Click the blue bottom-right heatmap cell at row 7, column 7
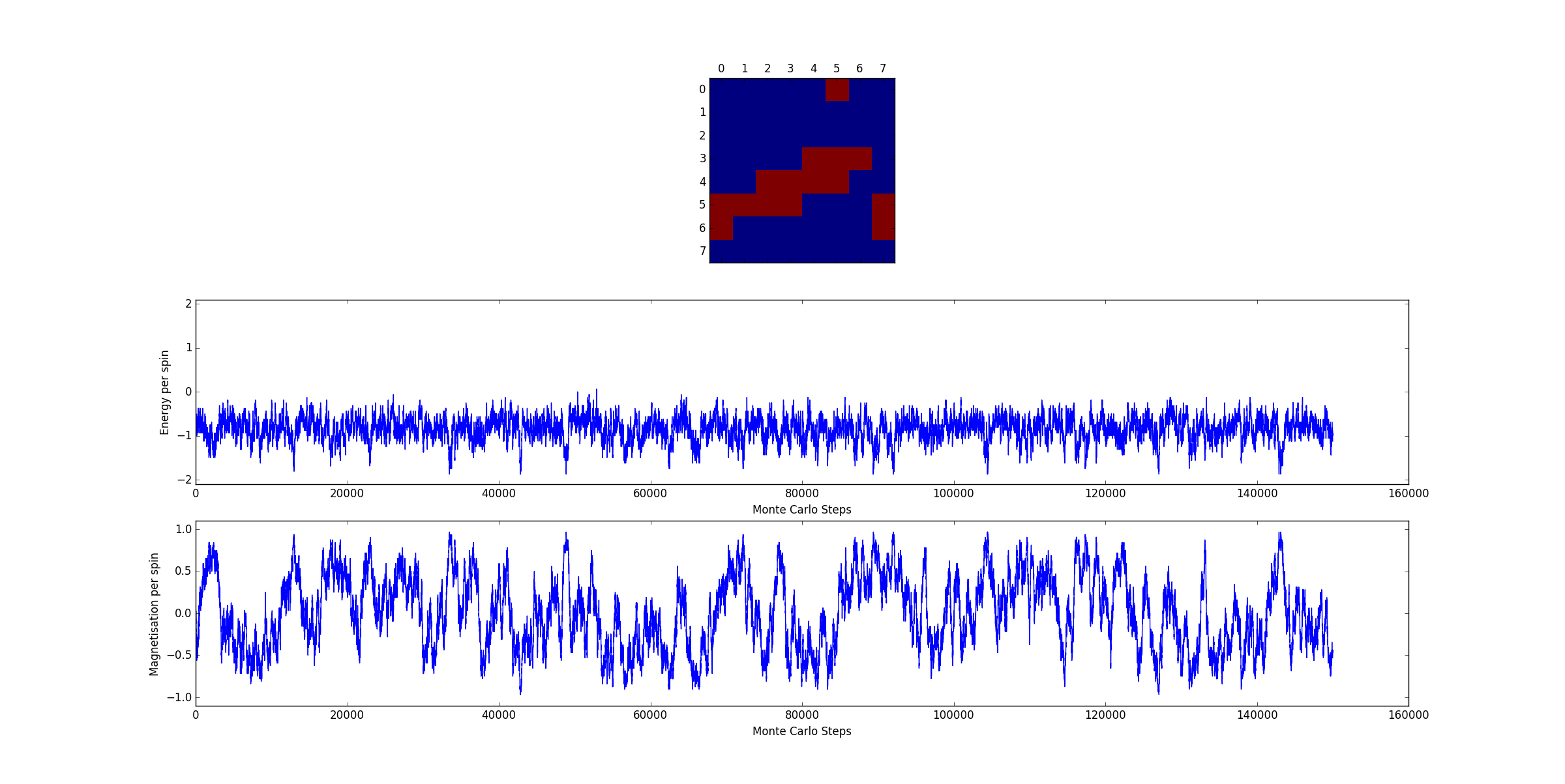The image size is (1565, 784). click(x=883, y=251)
